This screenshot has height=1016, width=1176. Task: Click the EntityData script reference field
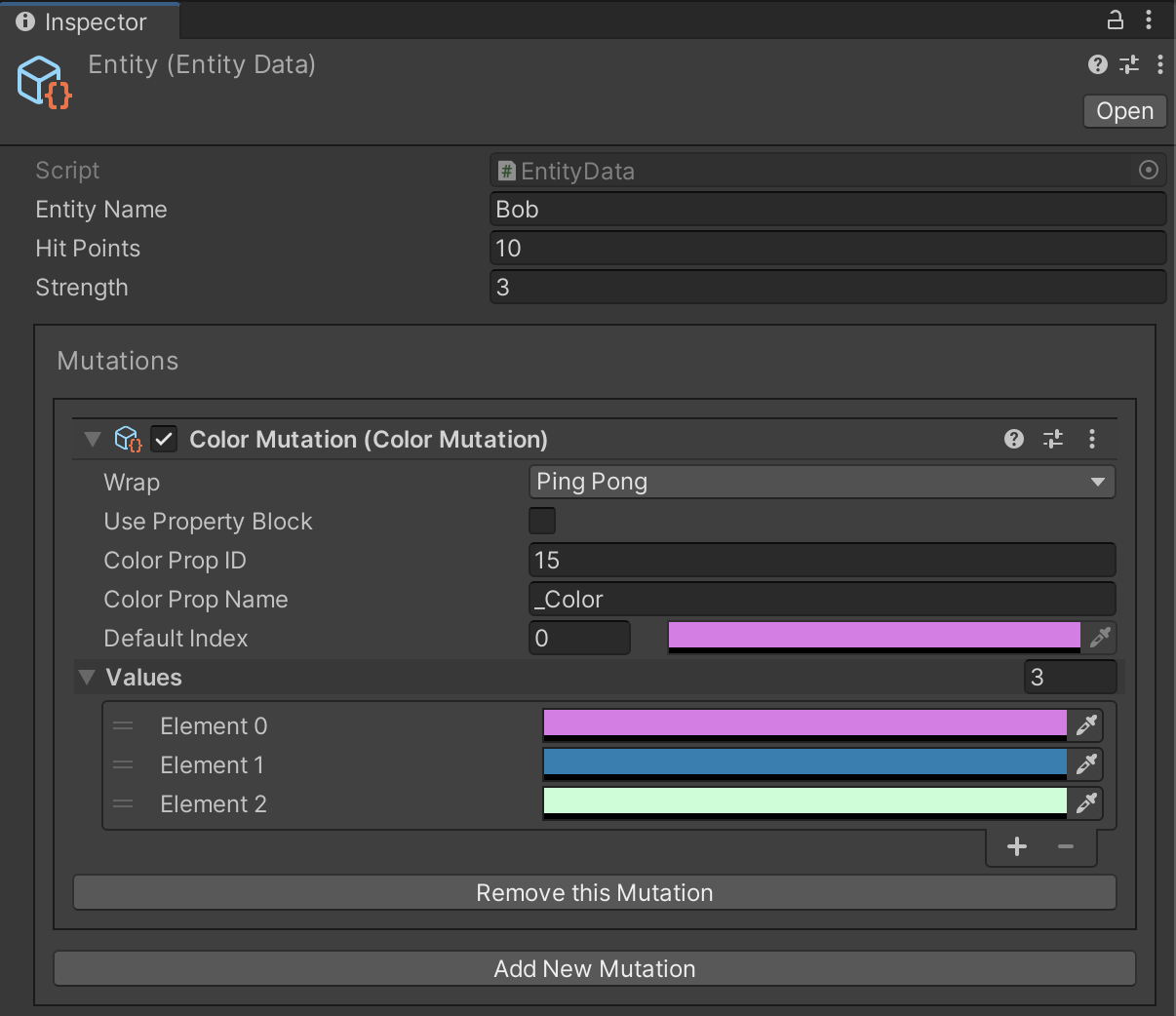(x=828, y=171)
